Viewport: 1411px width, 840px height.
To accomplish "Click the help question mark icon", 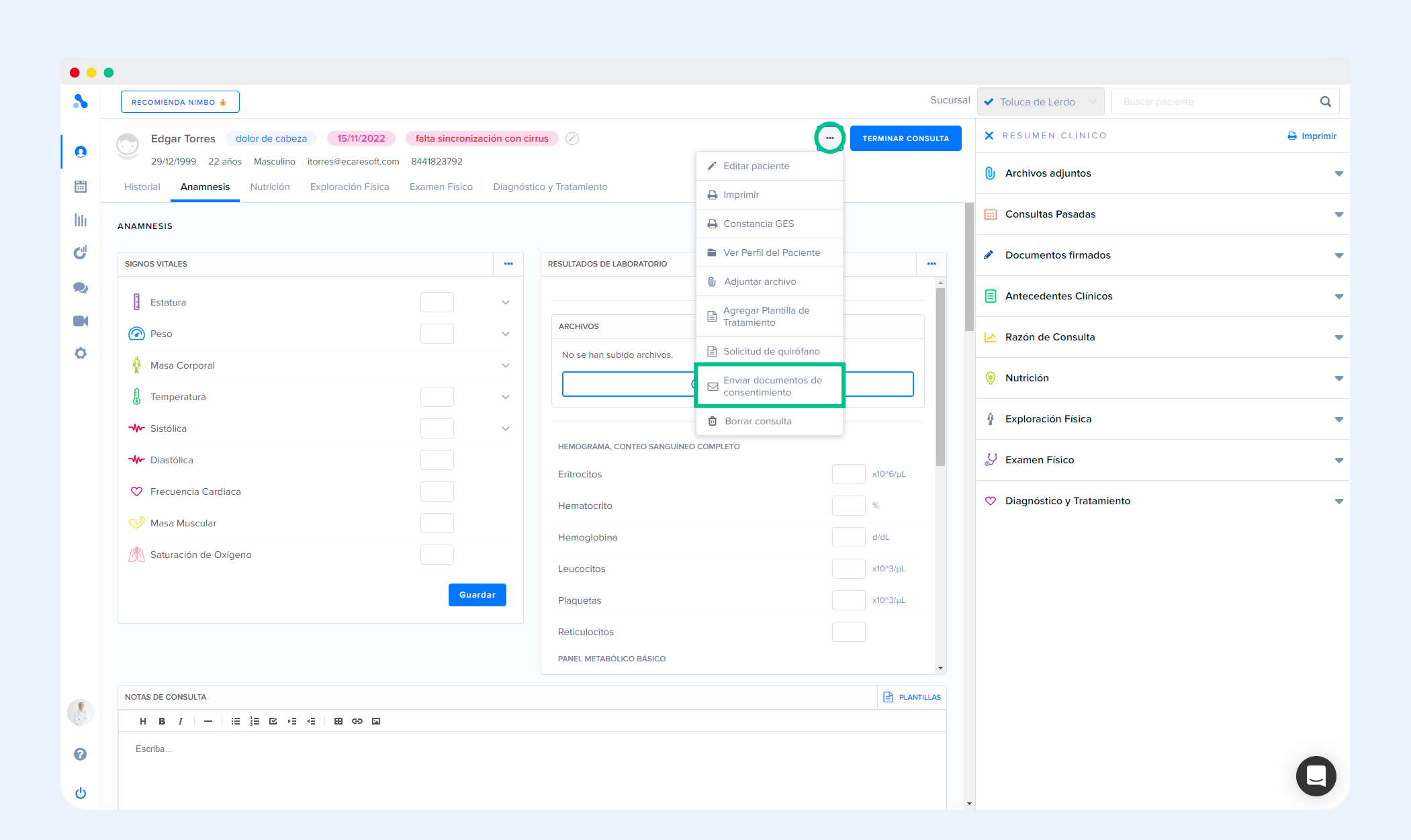I will click(x=81, y=754).
